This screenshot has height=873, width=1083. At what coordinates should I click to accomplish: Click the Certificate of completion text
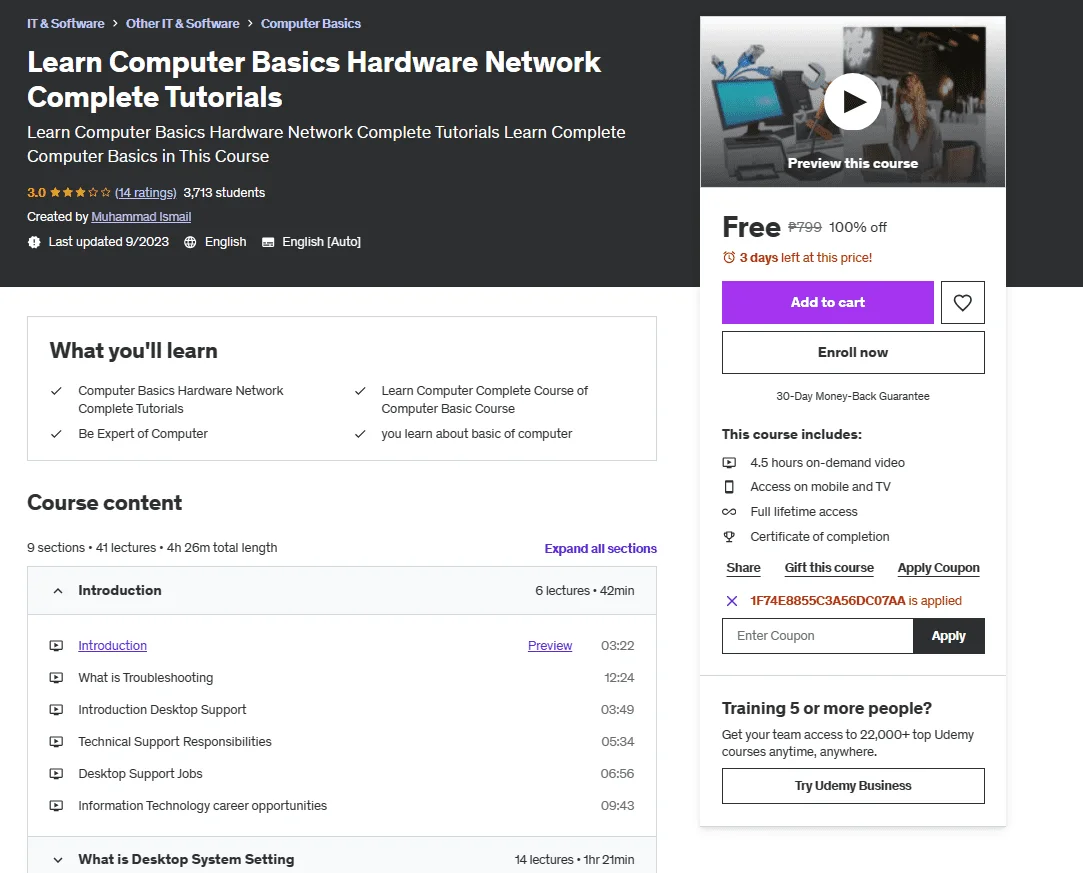click(x=820, y=537)
